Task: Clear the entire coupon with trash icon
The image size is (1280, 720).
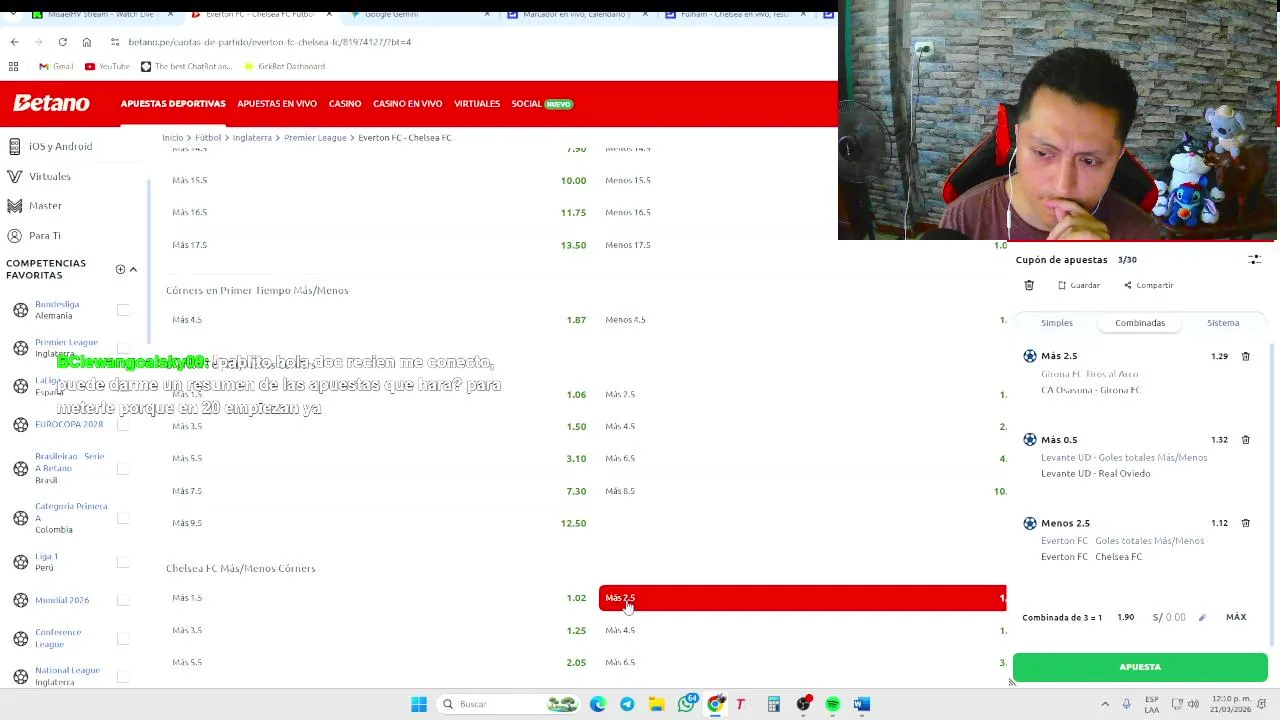Action: pyautogui.click(x=1029, y=285)
